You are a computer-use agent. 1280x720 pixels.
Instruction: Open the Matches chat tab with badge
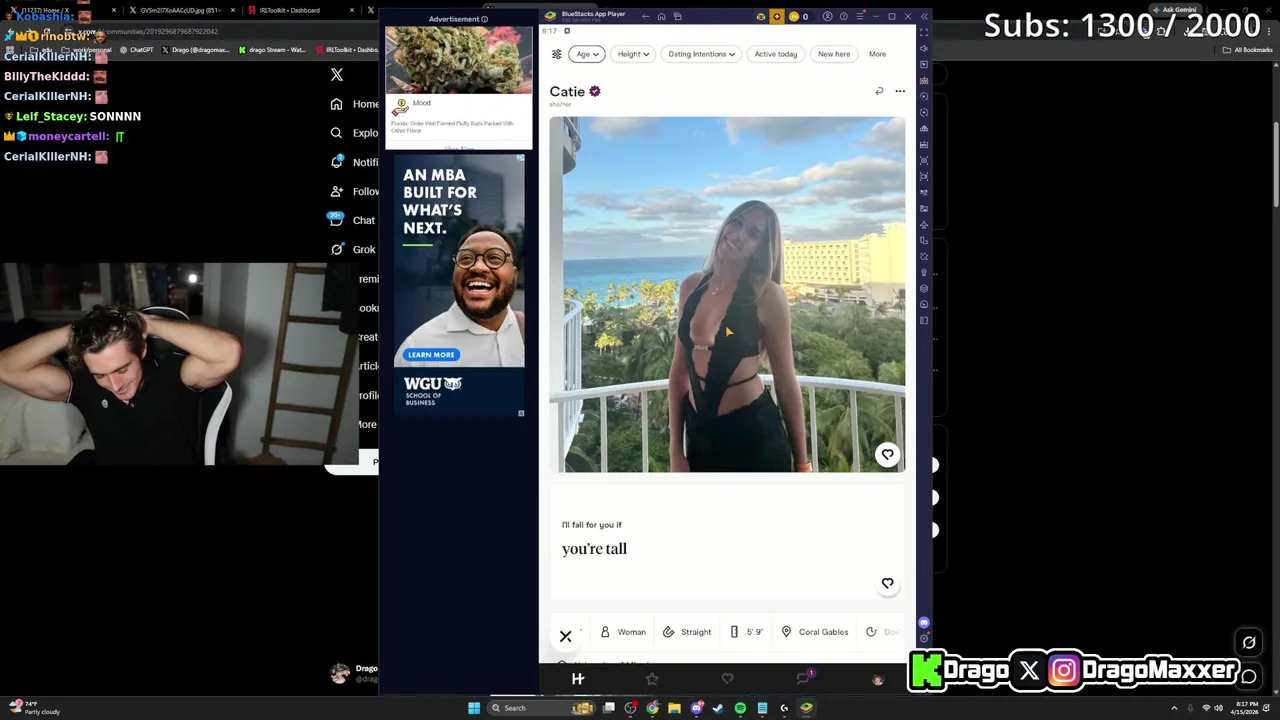pyautogui.click(x=803, y=678)
